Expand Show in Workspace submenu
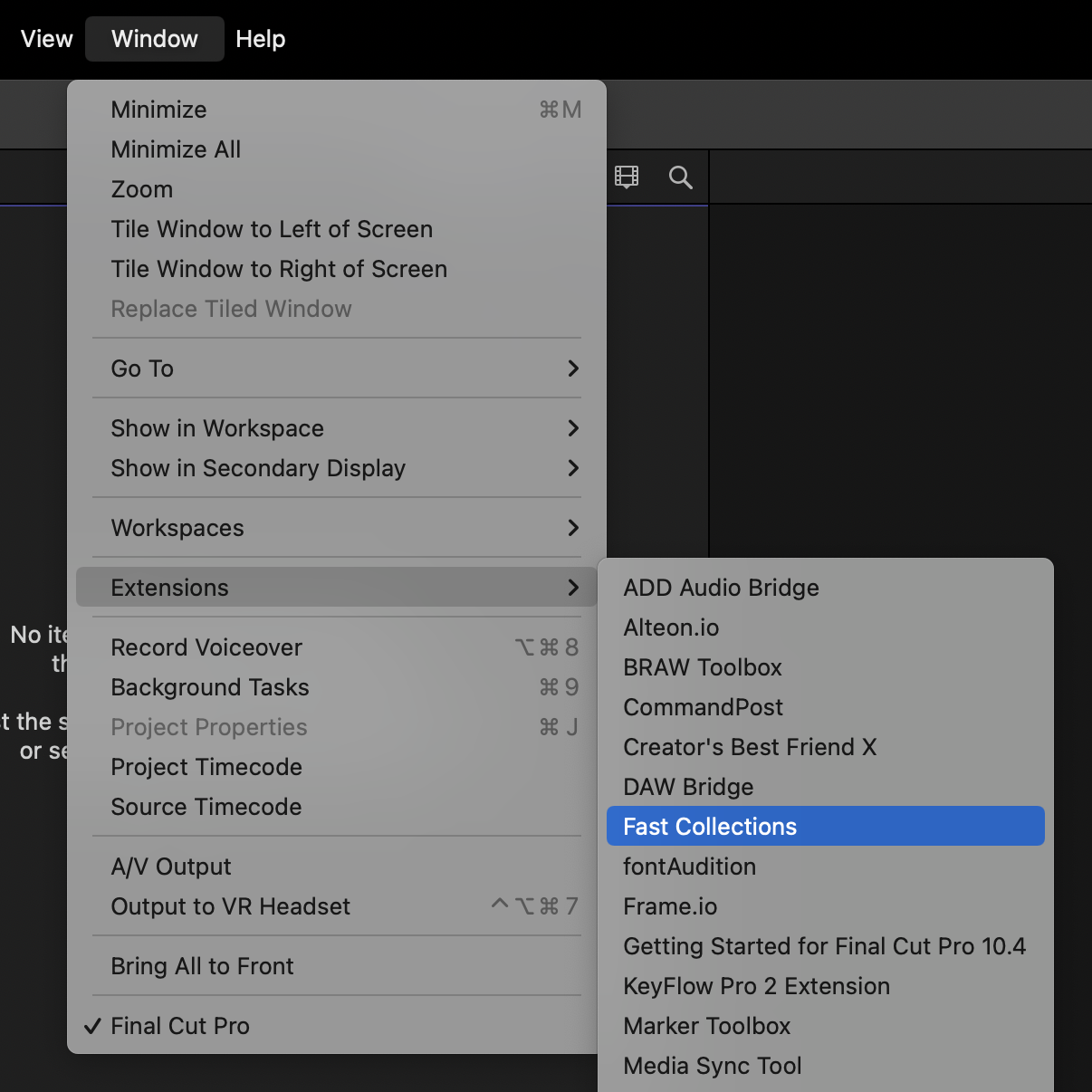The width and height of the screenshot is (1092, 1092). click(x=336, y=428)
